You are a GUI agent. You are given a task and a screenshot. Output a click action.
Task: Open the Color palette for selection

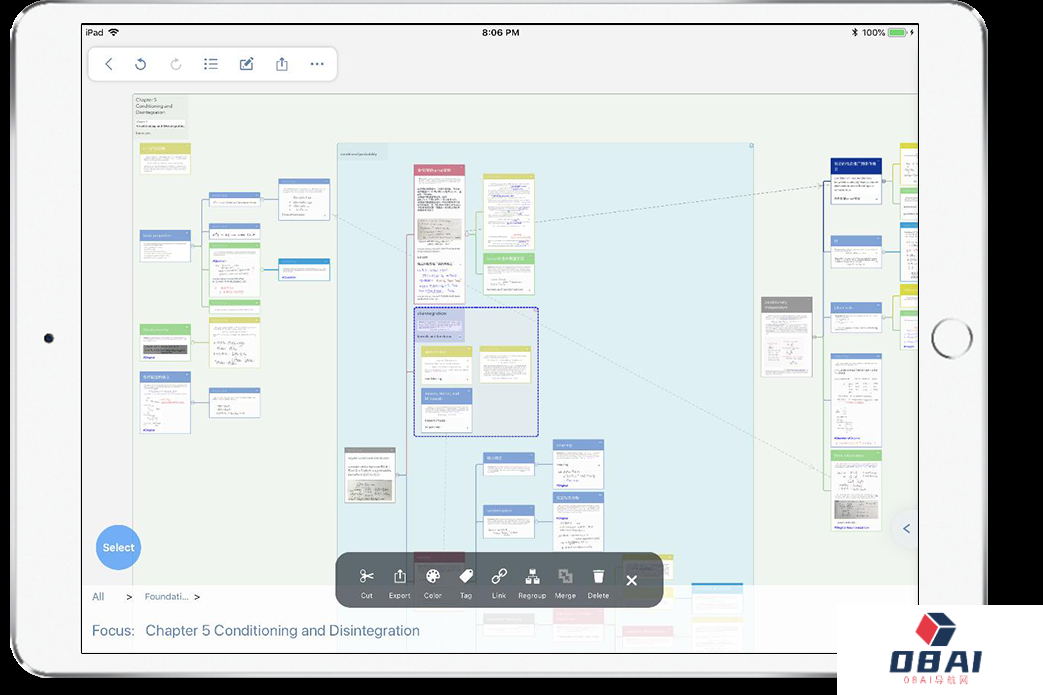tap(432, 582)
